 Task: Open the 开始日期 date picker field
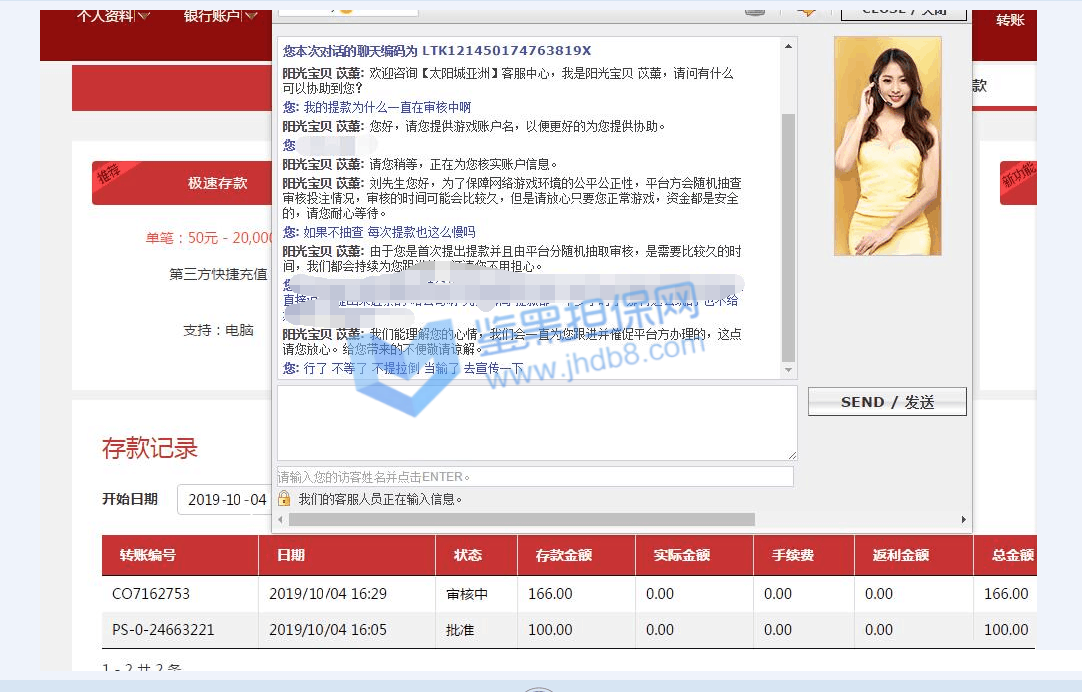click(x=226, y=500)
